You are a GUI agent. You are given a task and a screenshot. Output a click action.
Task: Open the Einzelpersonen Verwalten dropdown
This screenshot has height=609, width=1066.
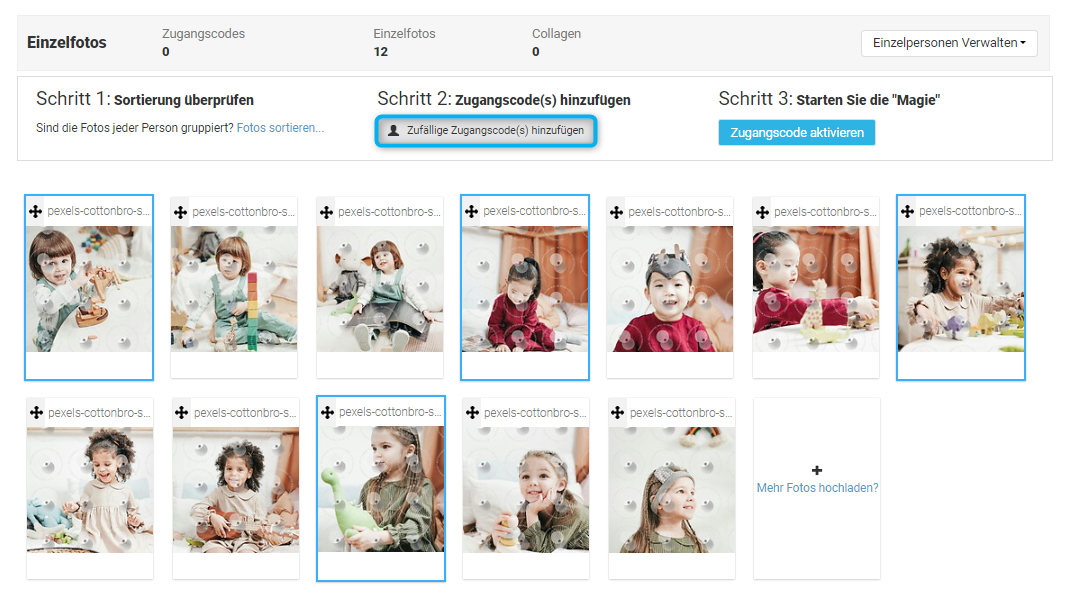[x=949, y=43]
